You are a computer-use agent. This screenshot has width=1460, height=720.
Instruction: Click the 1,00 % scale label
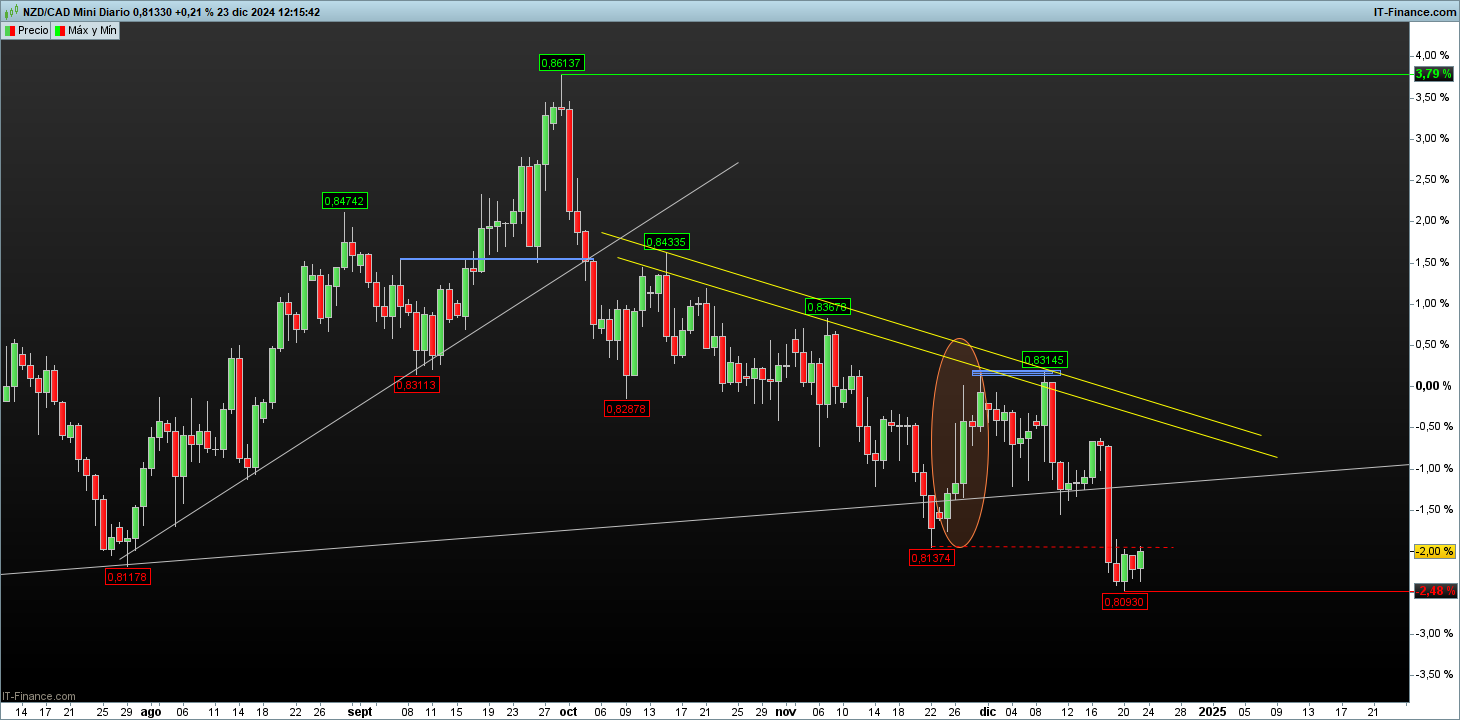coord(1434,303)
